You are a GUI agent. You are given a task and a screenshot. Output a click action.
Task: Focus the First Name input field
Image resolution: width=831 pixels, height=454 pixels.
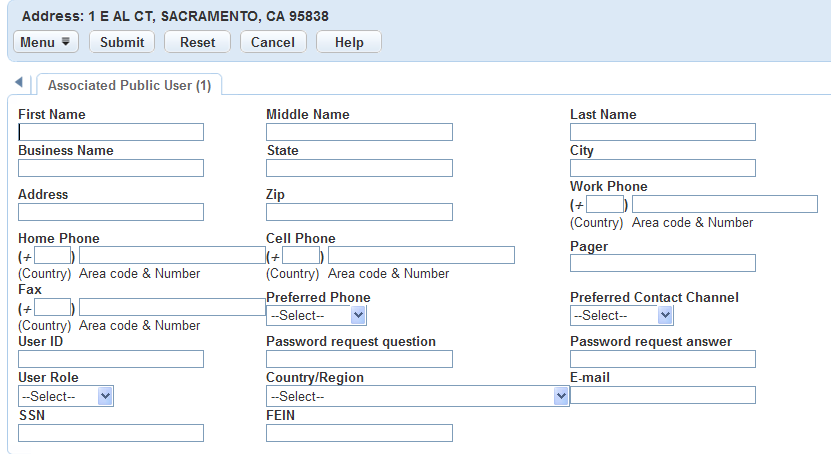[x=111, y=132]
